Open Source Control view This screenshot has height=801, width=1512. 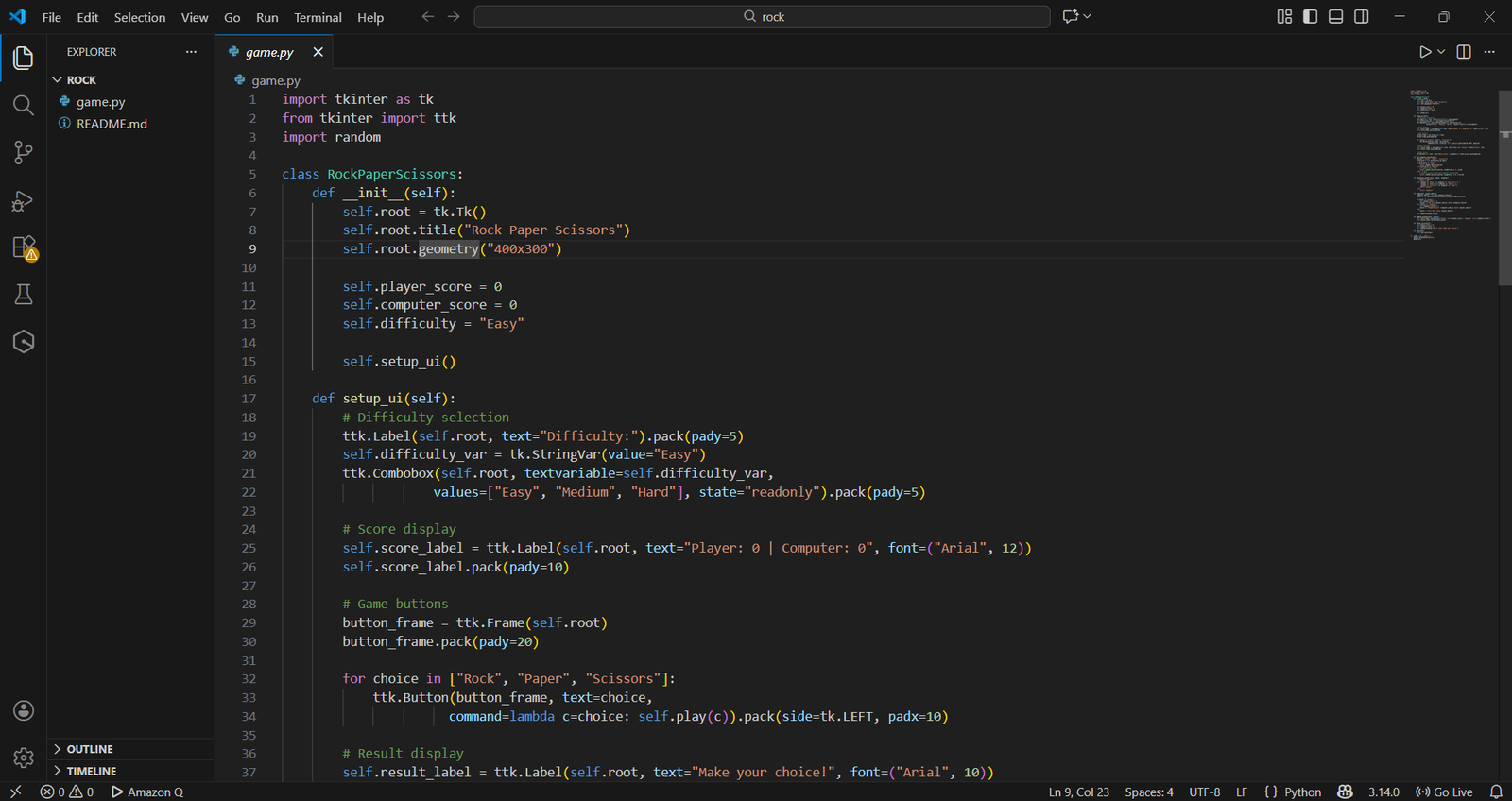[x=24, y=153]
